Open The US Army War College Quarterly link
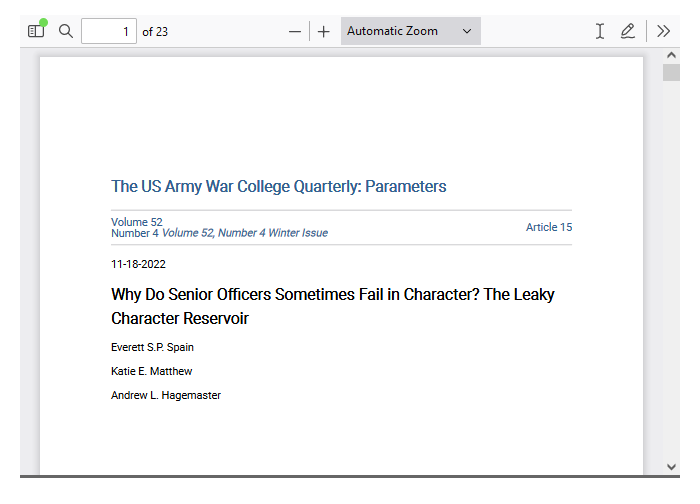This screenshot has height=504, width=700. pyautogui.click(x=279, y=187)
